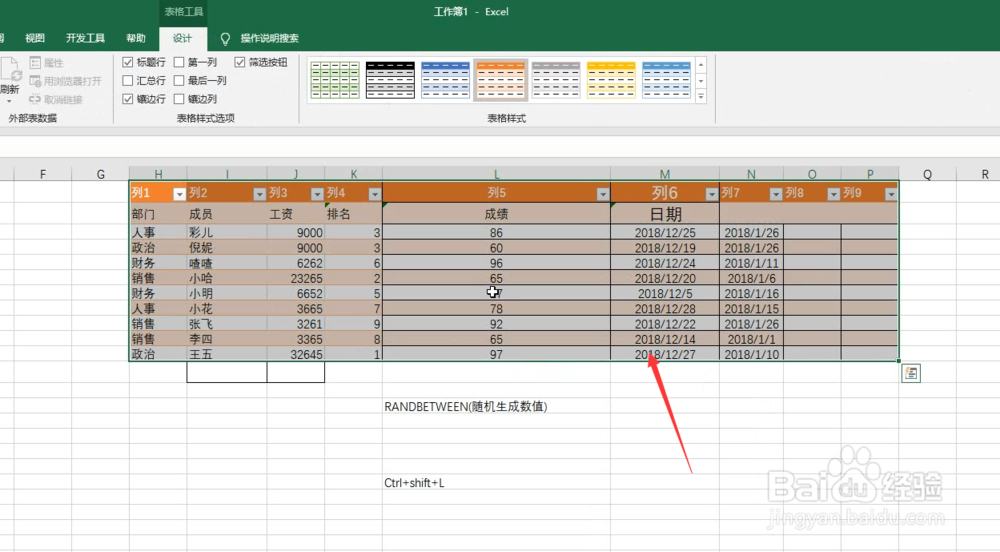The height and width of the screenshot is (552, 1000).
Task: Toggle the Banded Rows (镶边行) checkbox
Action: coord(128,99)
